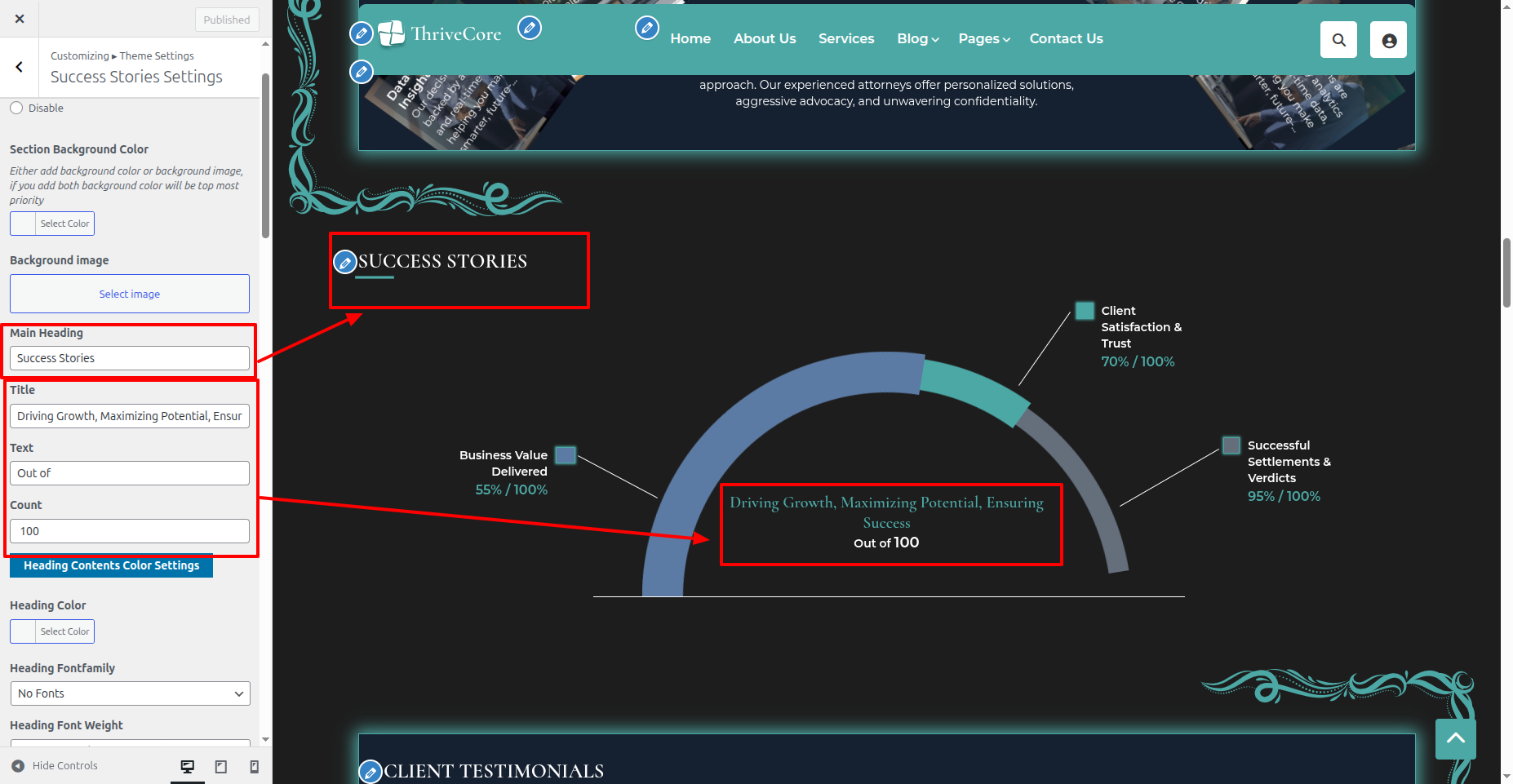This screenshot has height=784, width=1513.
Task: Open the About Us menu item
Action: pyautogui.click(x=764, y=38)
